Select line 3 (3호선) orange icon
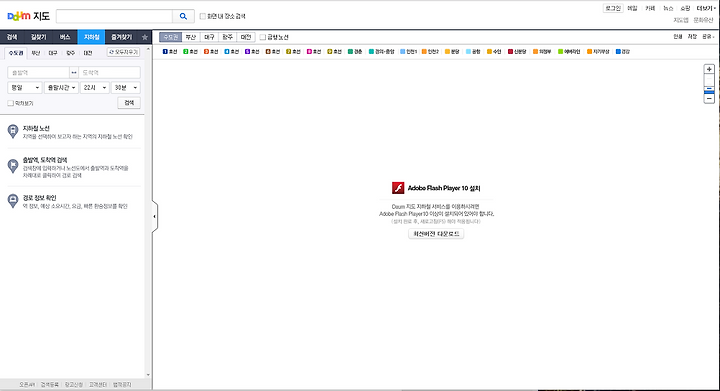 tap(206, 52)
